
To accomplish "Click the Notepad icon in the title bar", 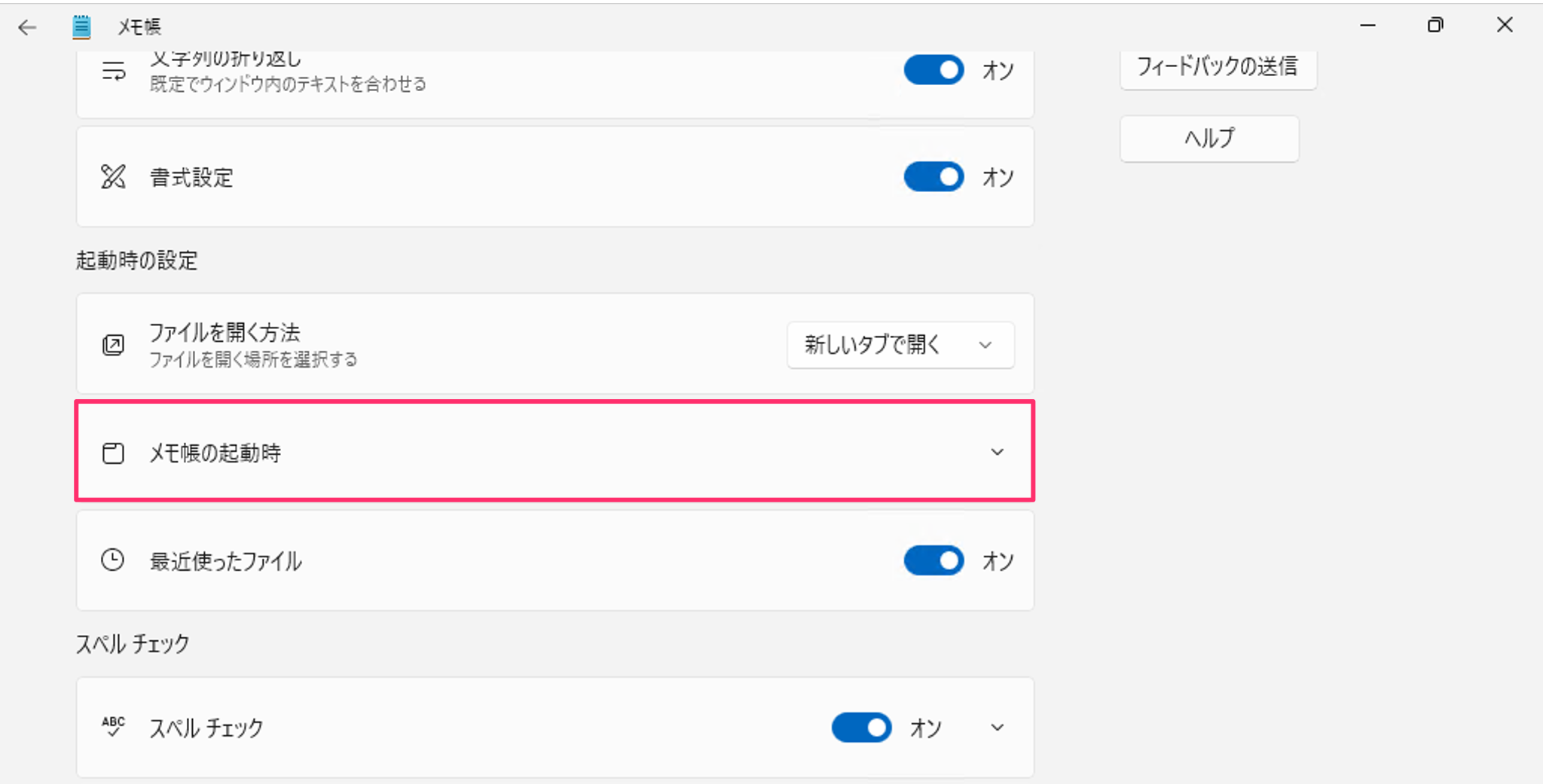I will click(x=81, y=25).
